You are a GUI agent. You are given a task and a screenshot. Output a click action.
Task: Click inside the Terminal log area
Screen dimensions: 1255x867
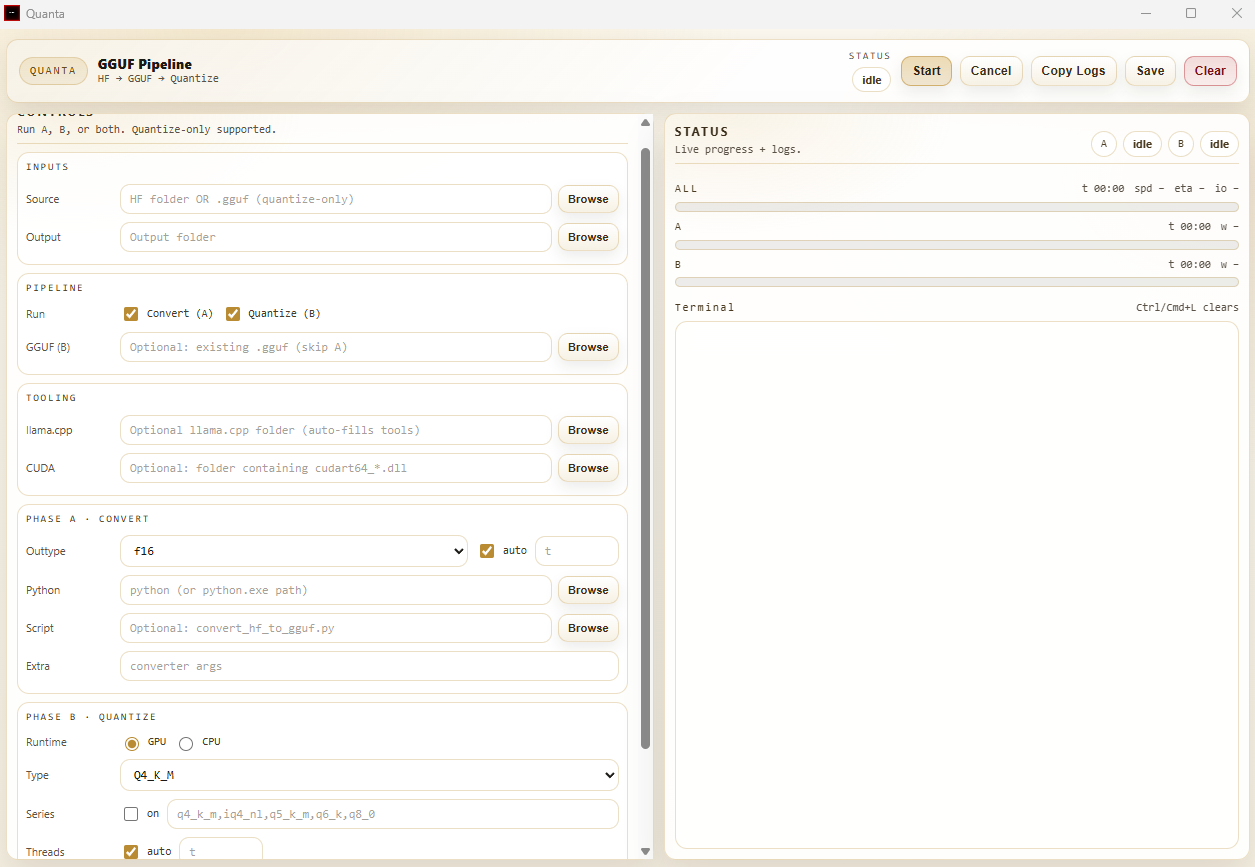[957, 585]
